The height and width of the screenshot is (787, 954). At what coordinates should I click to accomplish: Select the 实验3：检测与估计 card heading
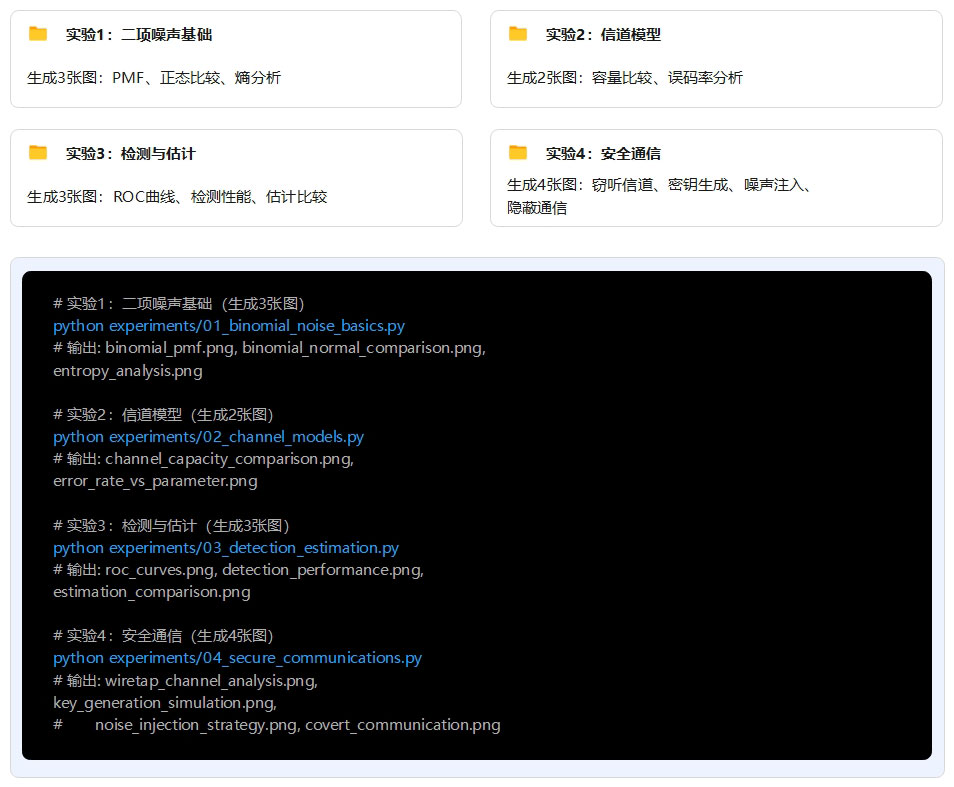tap(131, 154)
